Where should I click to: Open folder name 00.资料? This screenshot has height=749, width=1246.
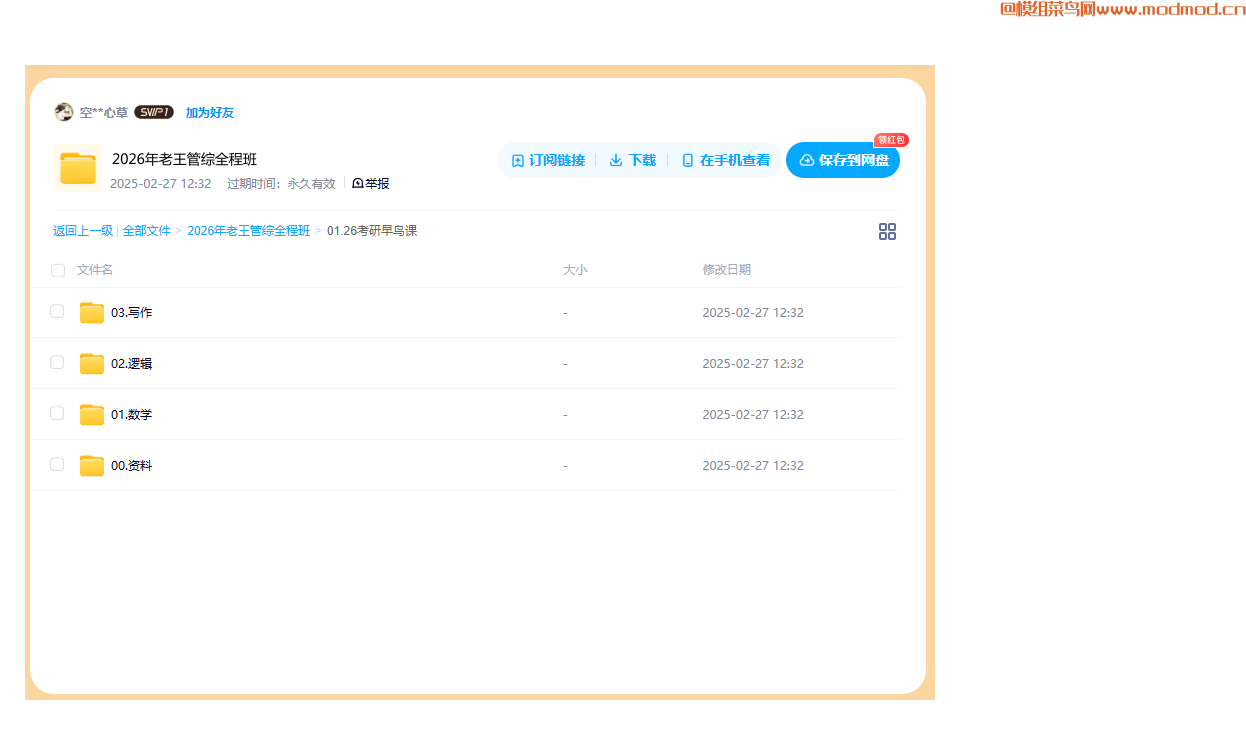point(132,466)
